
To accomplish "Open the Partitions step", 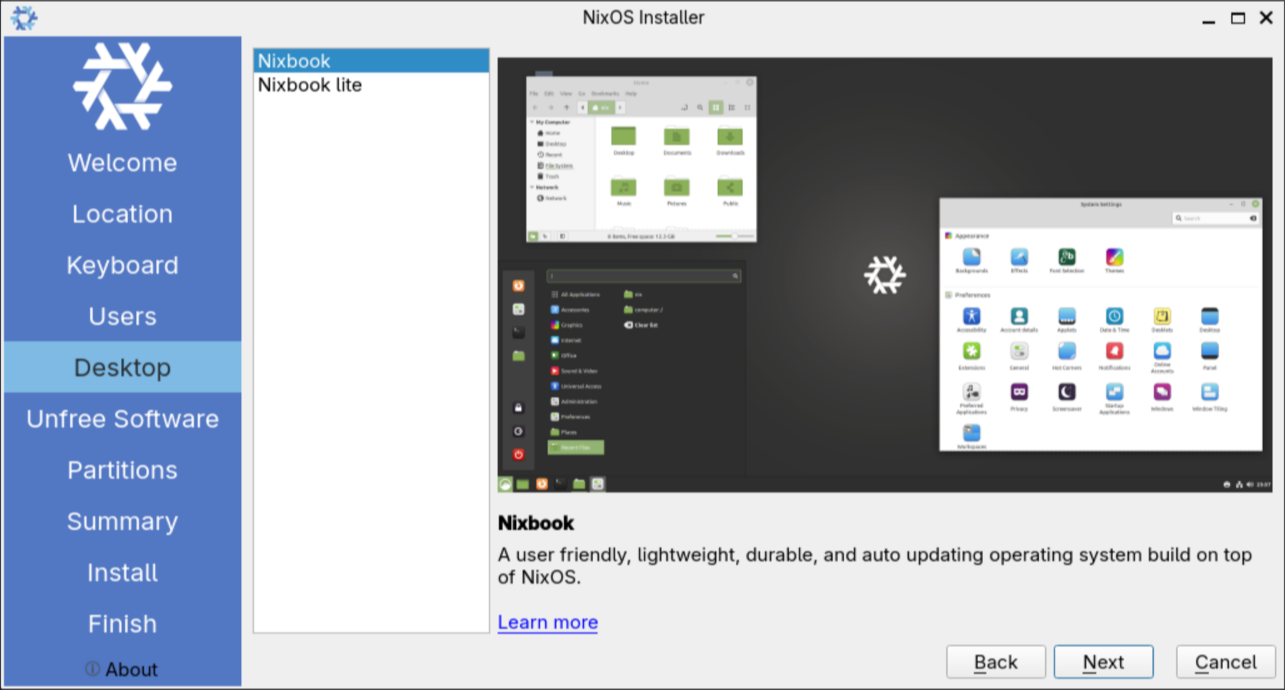I will click(x=122, y=470).
